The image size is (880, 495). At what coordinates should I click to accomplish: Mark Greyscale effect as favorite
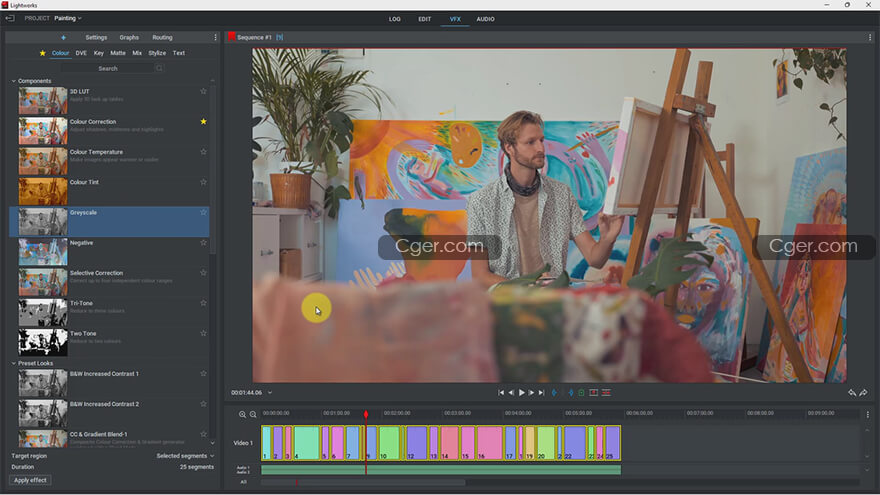click(x=204, y=212)
